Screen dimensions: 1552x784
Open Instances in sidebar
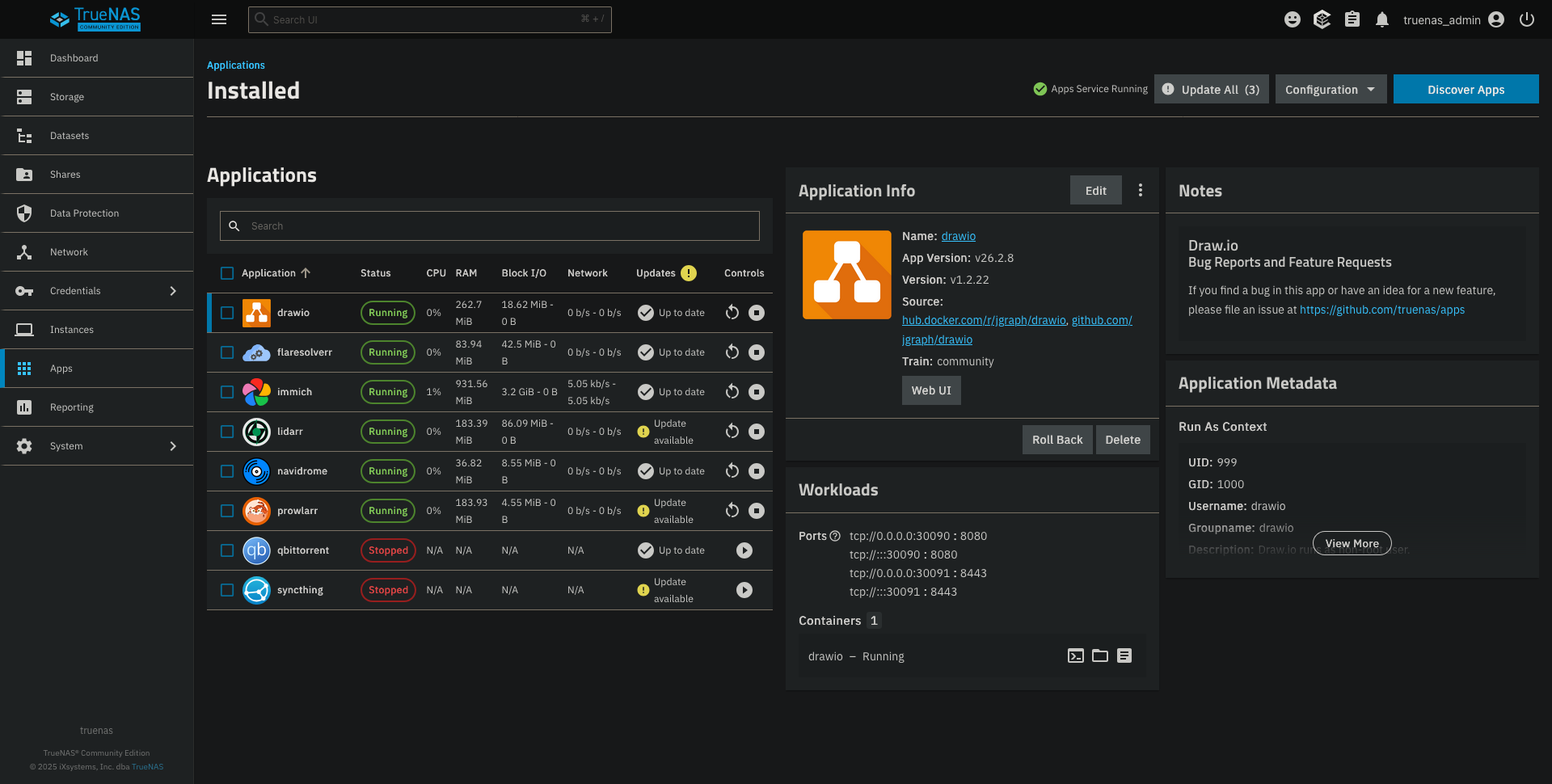97,330
